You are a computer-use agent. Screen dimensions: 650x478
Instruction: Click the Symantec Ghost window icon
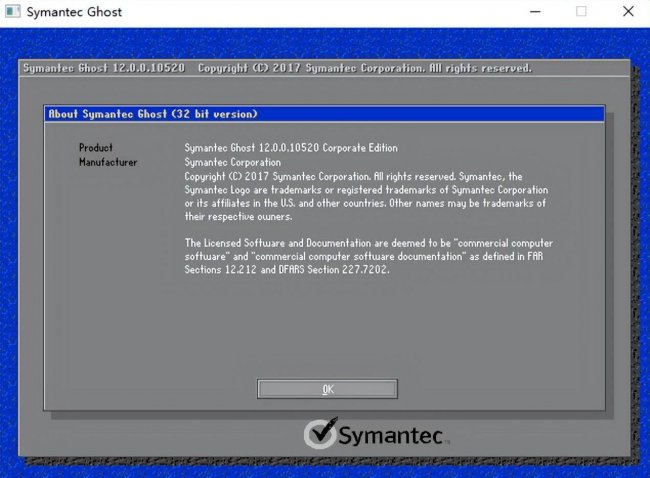pyautogui.click(x=12, y=11)
